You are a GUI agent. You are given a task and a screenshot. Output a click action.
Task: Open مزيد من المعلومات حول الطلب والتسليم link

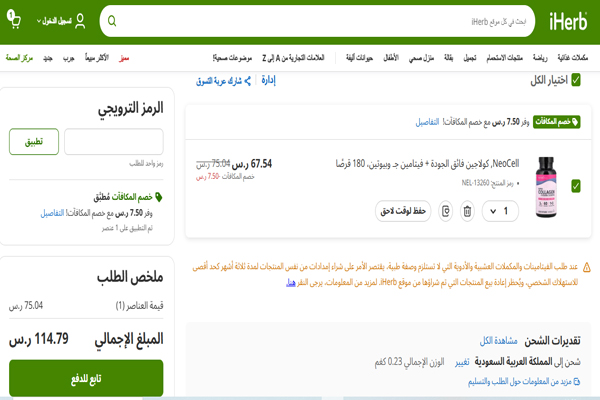tap(520, 382)
